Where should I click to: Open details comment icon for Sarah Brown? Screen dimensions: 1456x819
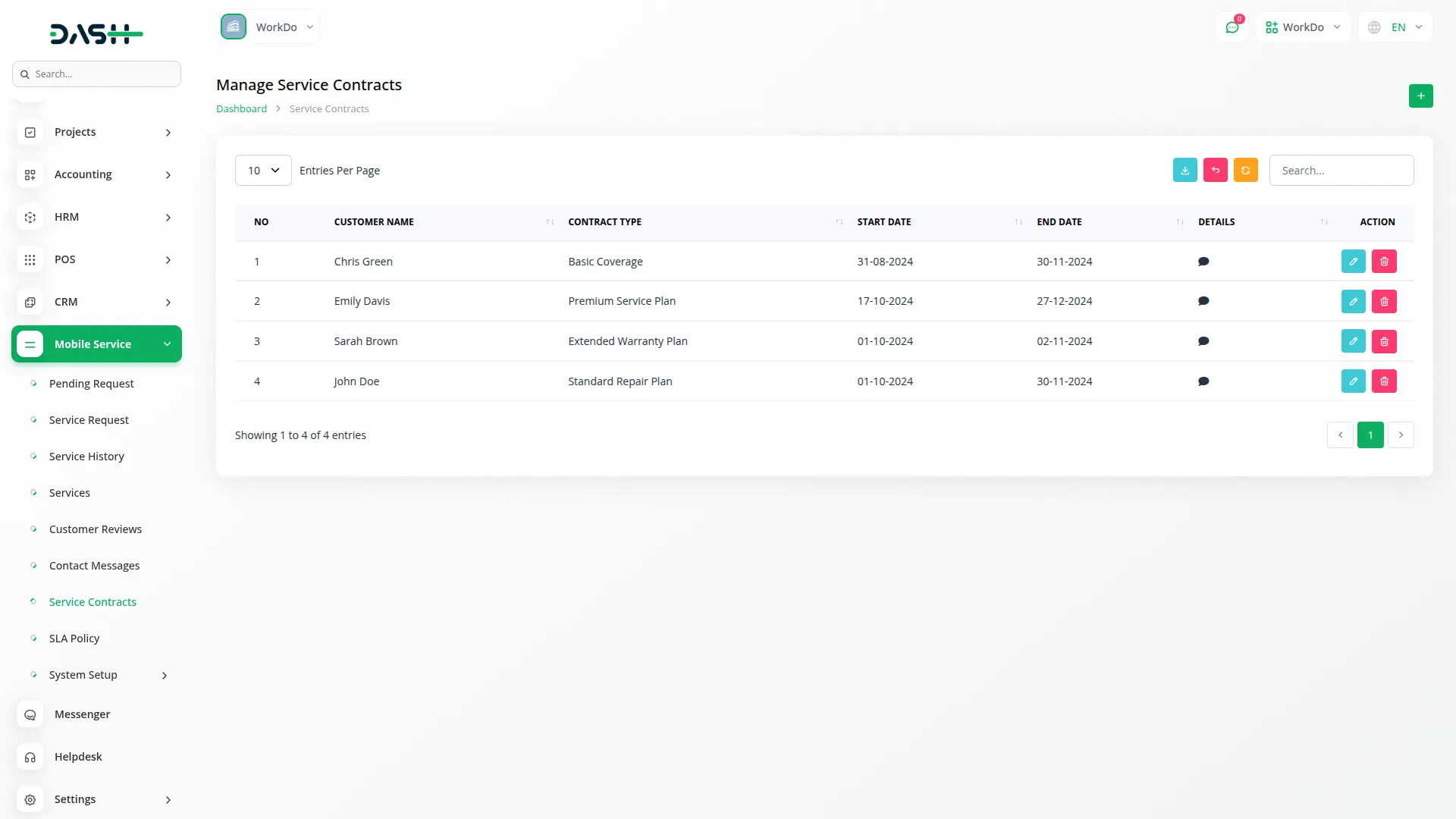[x=1203, y=340]
